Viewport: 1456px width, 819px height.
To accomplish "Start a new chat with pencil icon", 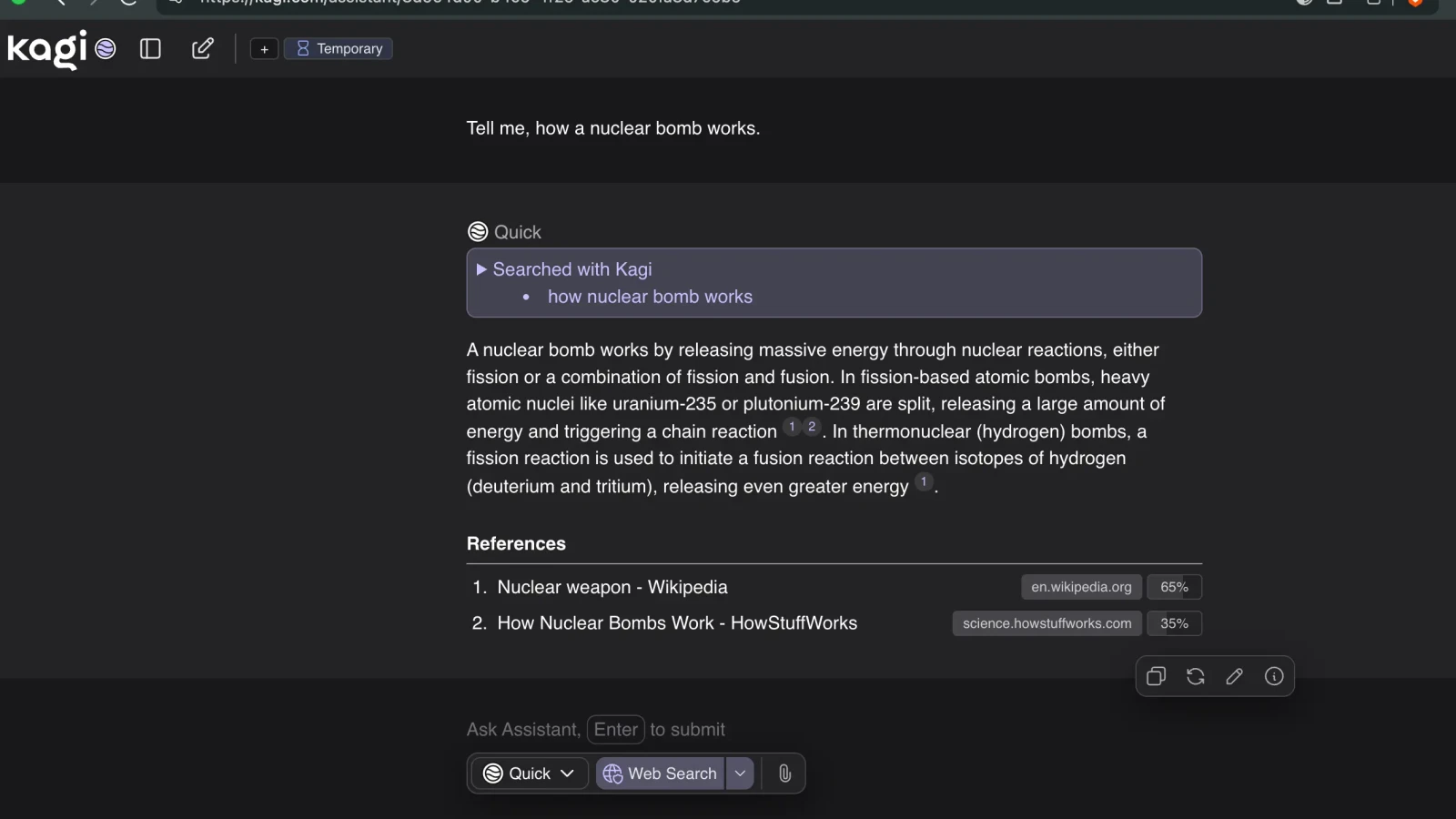I will 203,48.
